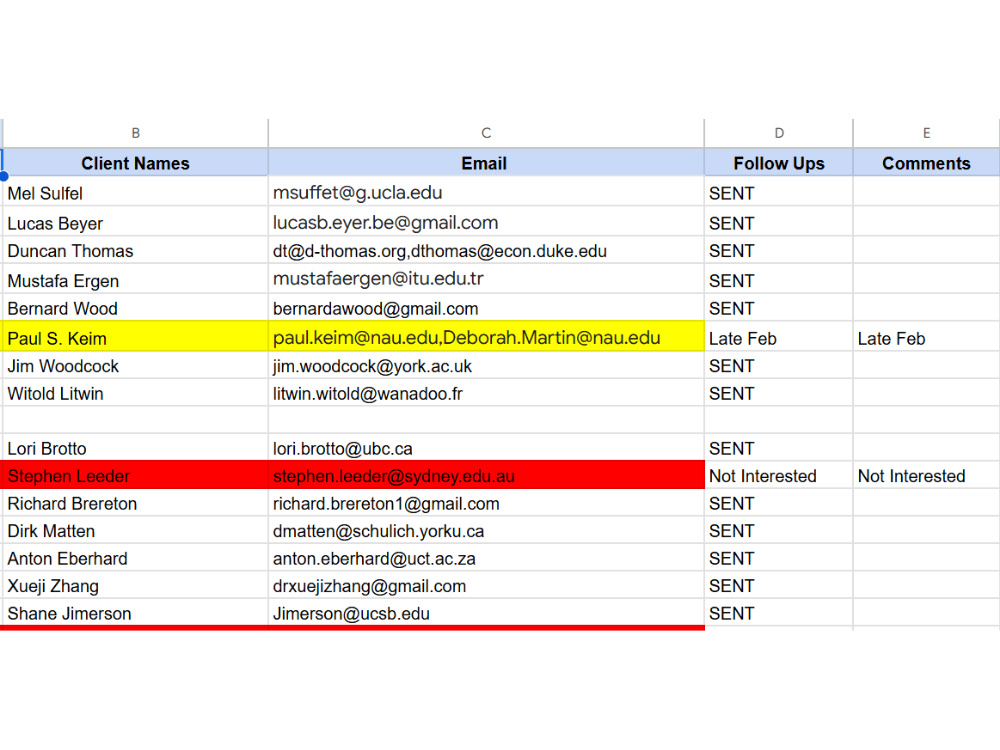Select the lori.brotto@ubc.ca cell
Viewport: 1000px width, 750px height.
click(486, 447)
